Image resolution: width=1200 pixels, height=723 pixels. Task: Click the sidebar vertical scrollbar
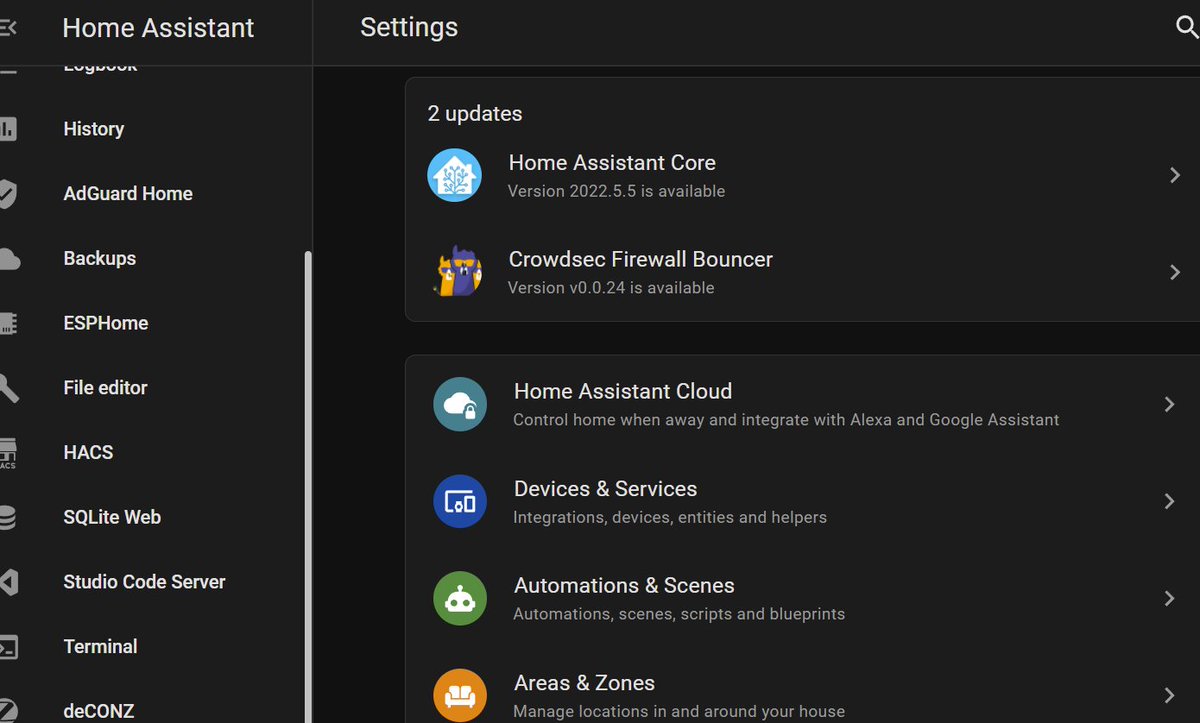308,486
